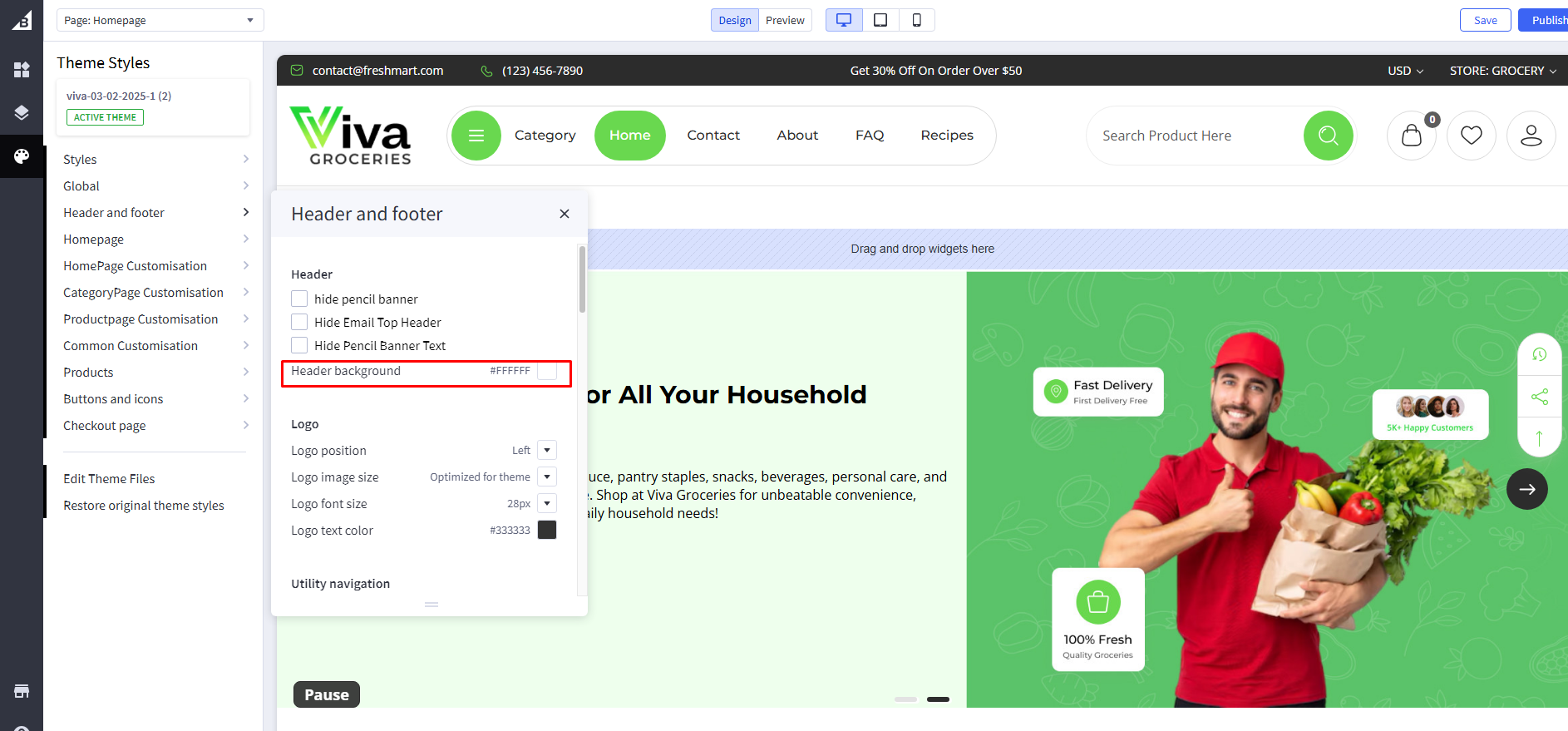This screenshot has width=1568, height=731.
Task: Open the FAQ nav menu item
Action: [x=870, y=136]
